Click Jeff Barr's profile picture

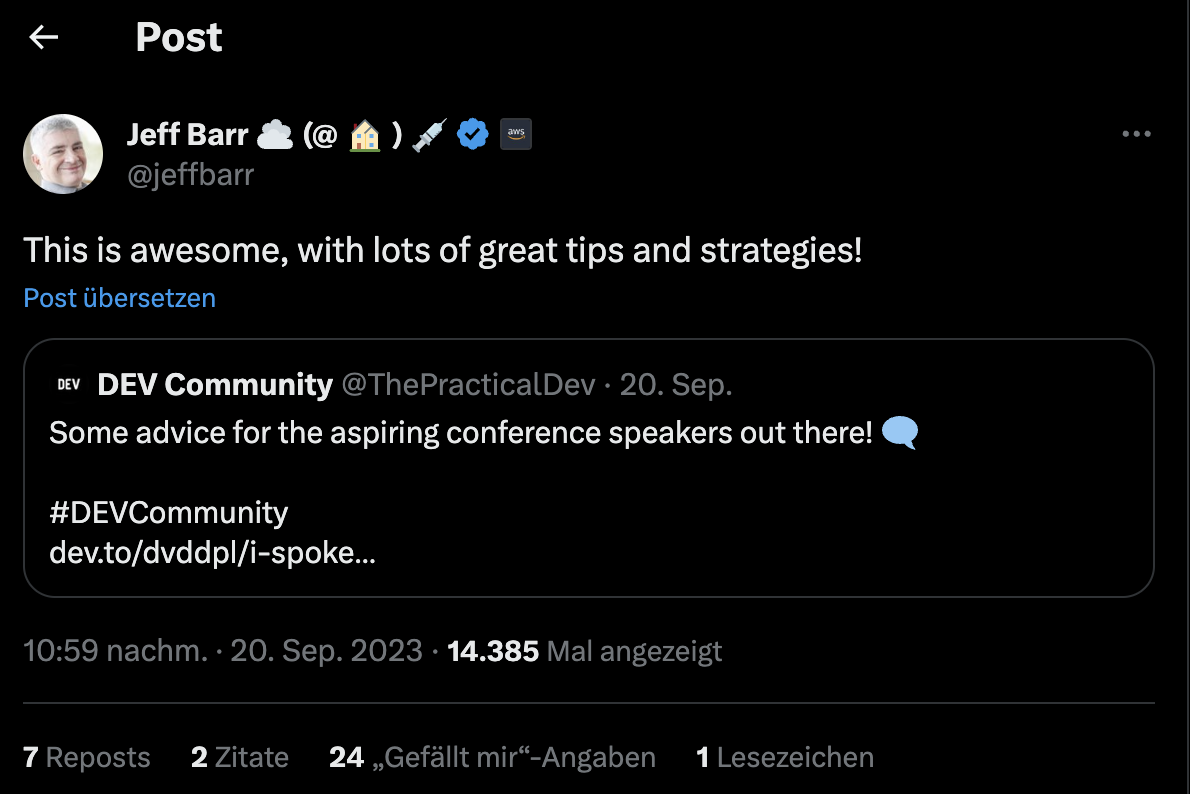pyautogui.click(x=63, y=154)
